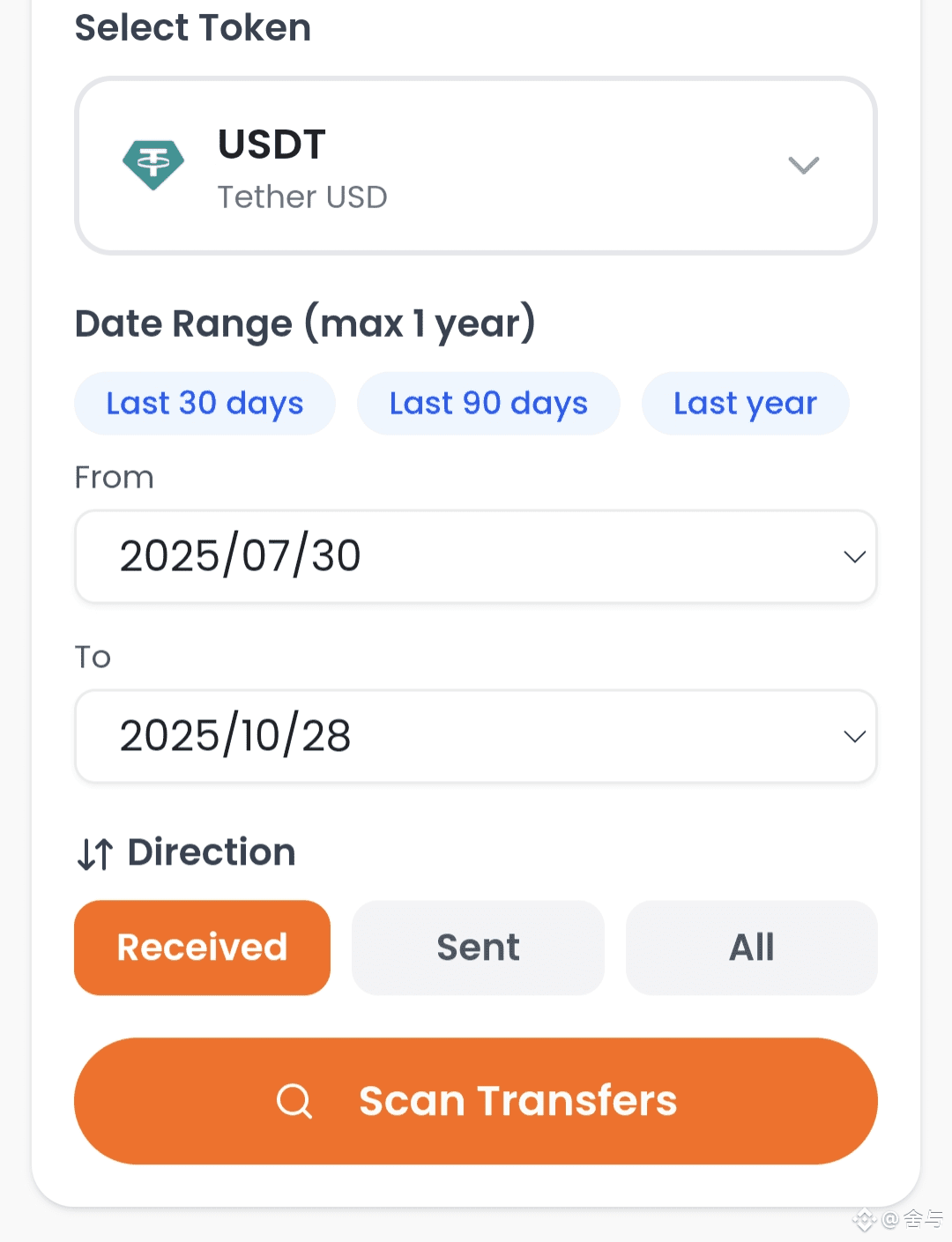Click the USDT token name text
The width and height of the screenshot is (952, 1242).
(271, 145)
